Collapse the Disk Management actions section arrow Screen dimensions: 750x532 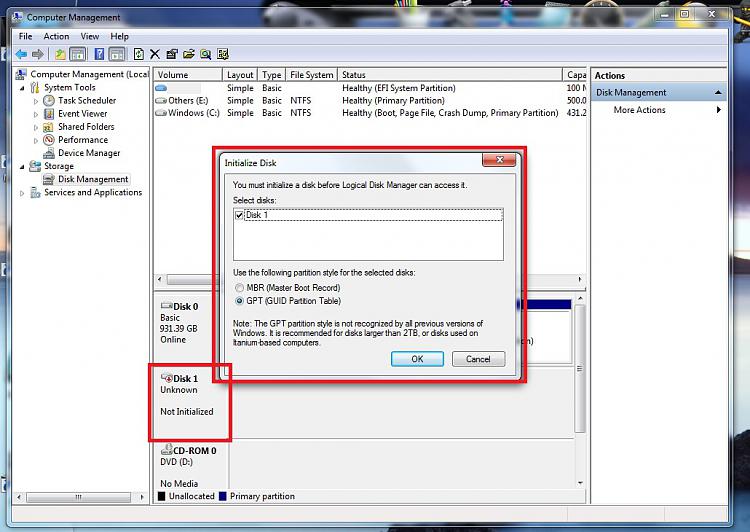[718, 92]
